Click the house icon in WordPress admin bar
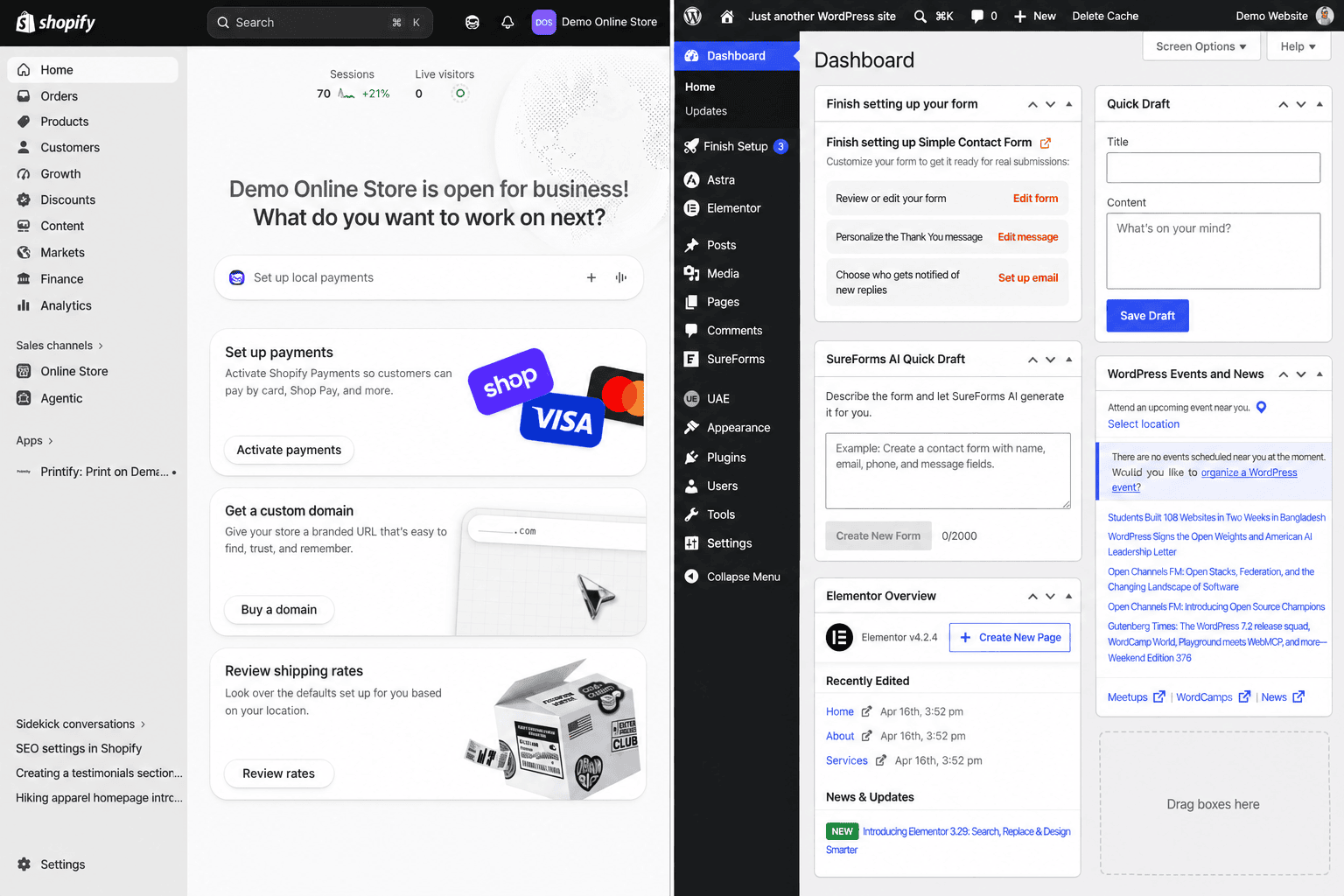This screenshot has width=1344, height=896. click(x=726, y=16)
